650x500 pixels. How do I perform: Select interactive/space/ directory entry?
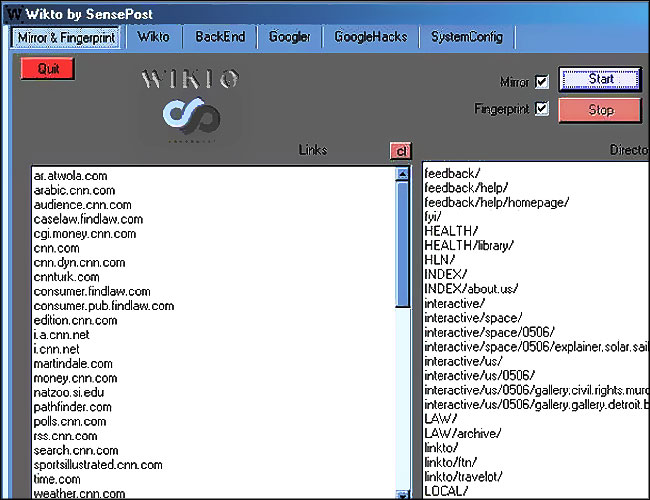click(473, 318)
